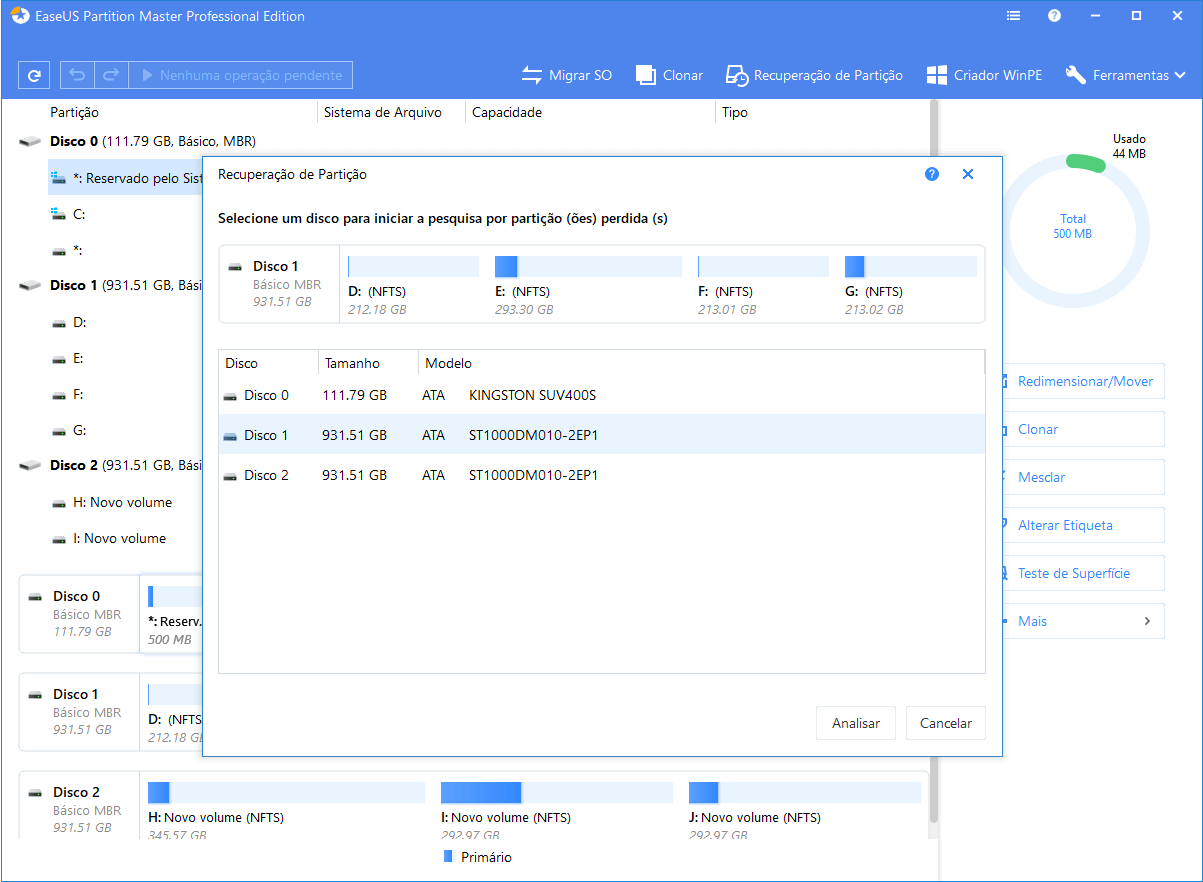Select the F: 213.01 GB partition block
Image resolution: width=1203 pixels, height=882 pixels.
pos(763,285)
